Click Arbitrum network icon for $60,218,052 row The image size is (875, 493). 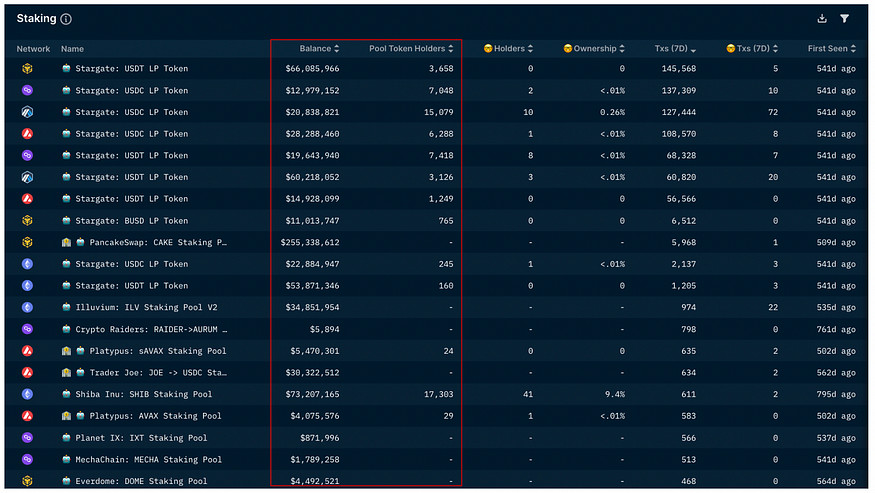[x=27, y=177]
